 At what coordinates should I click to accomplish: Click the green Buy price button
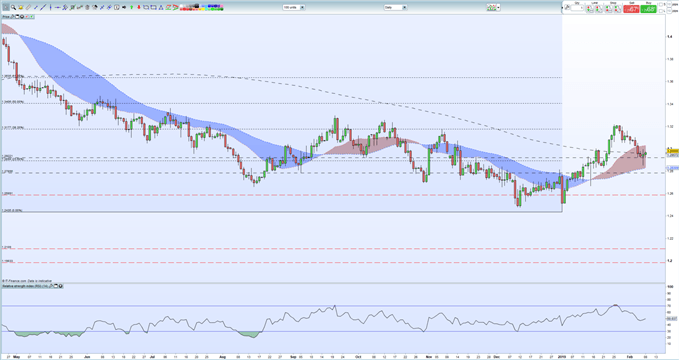pos(649,9)
